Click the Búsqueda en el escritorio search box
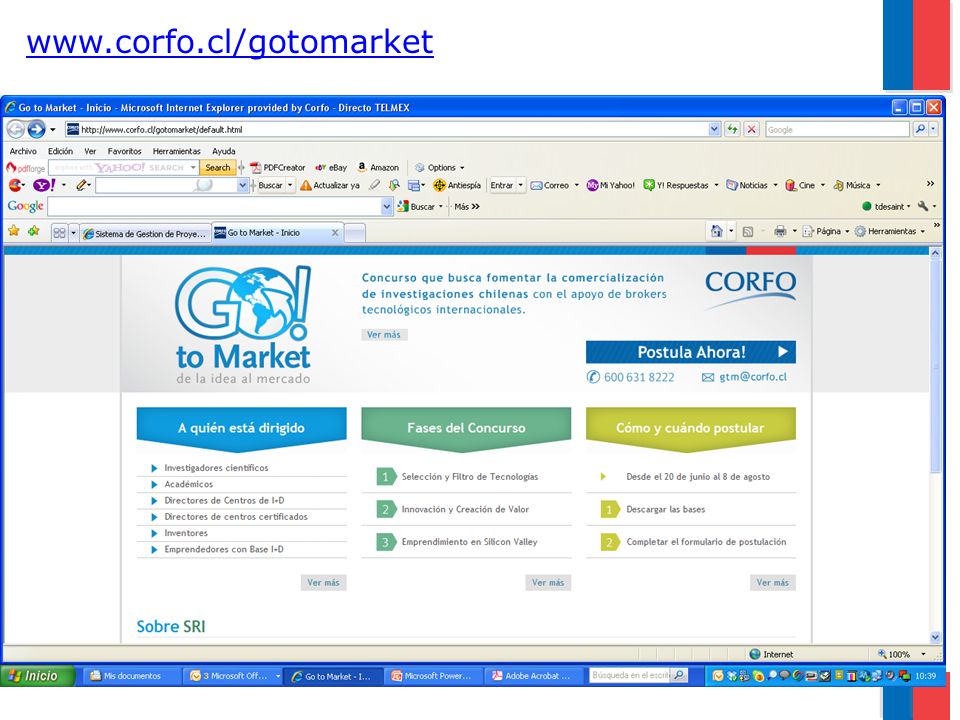 (x=631, y=675)
